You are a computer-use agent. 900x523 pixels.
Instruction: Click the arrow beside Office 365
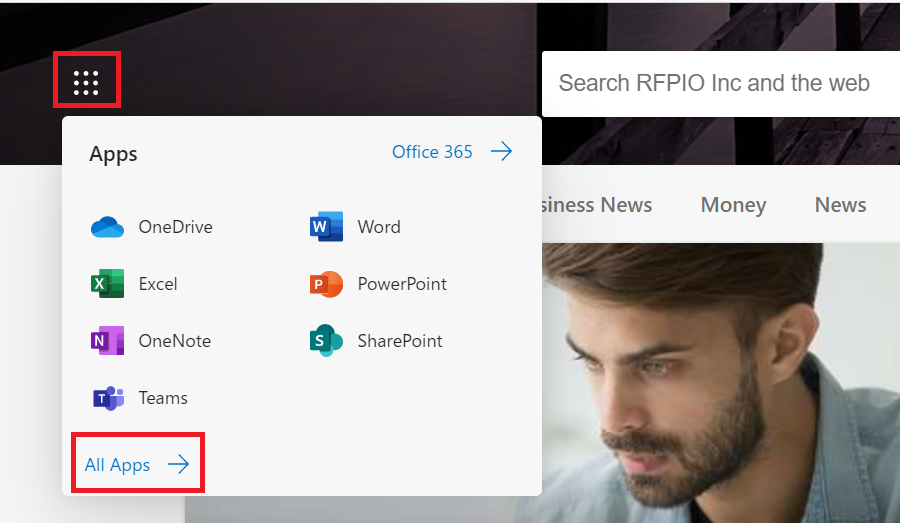click(502, 152)
